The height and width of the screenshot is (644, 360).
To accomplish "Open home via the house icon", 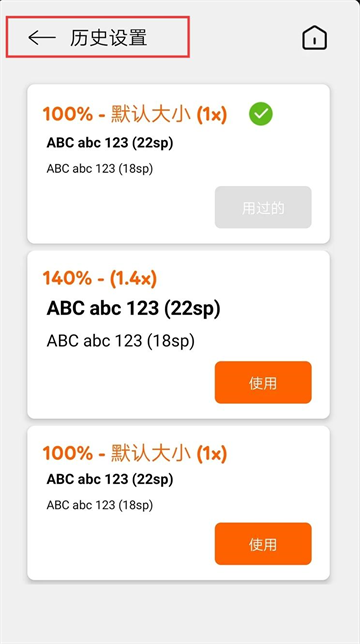I will 314,38.
